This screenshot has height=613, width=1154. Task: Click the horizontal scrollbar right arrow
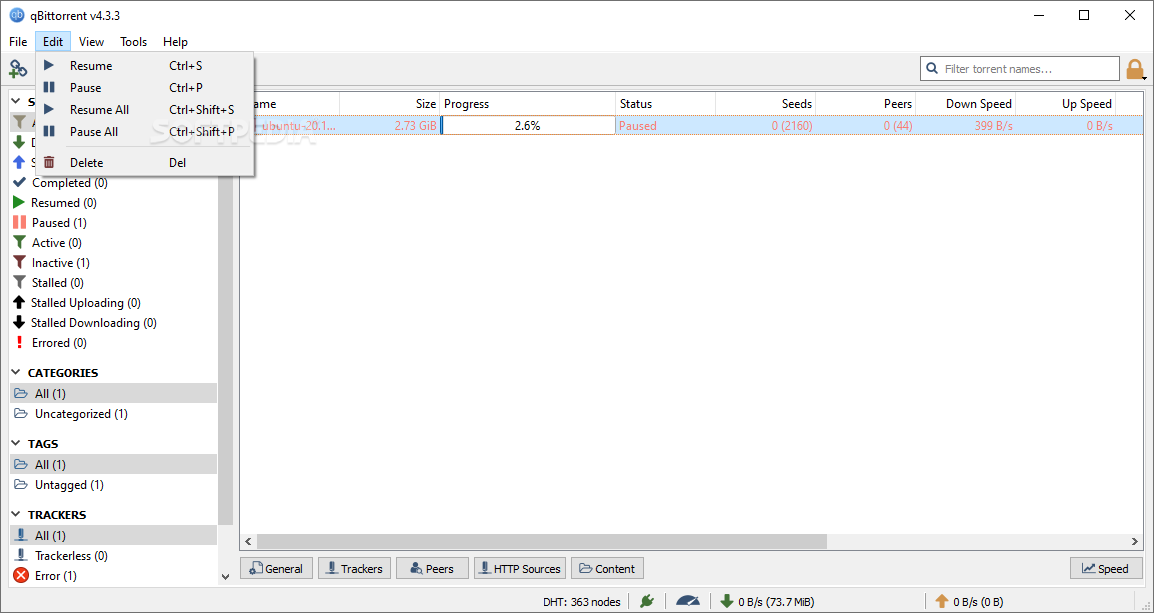(1135, 542)
